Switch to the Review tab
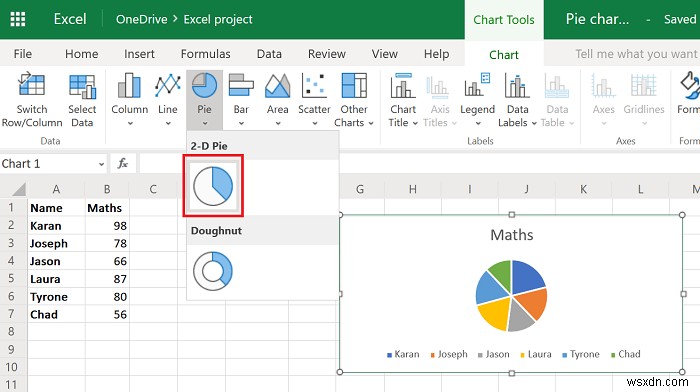700x392 pixels. [327, 54]
